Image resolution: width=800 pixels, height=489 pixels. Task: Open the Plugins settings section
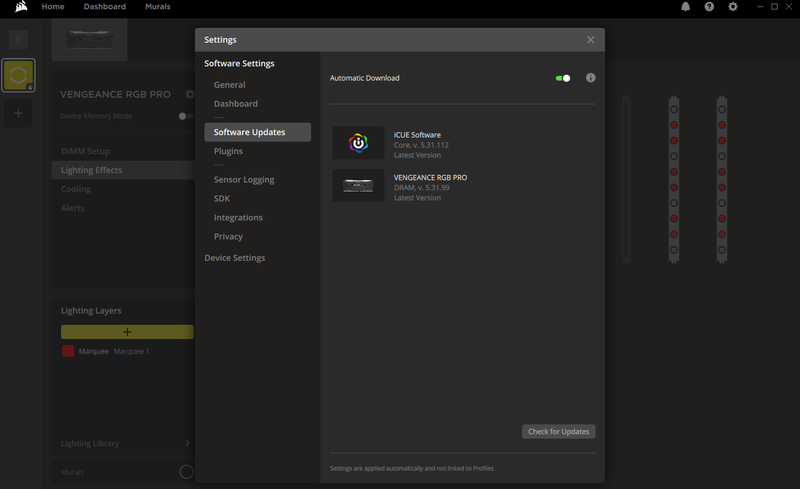pos(228,151)
